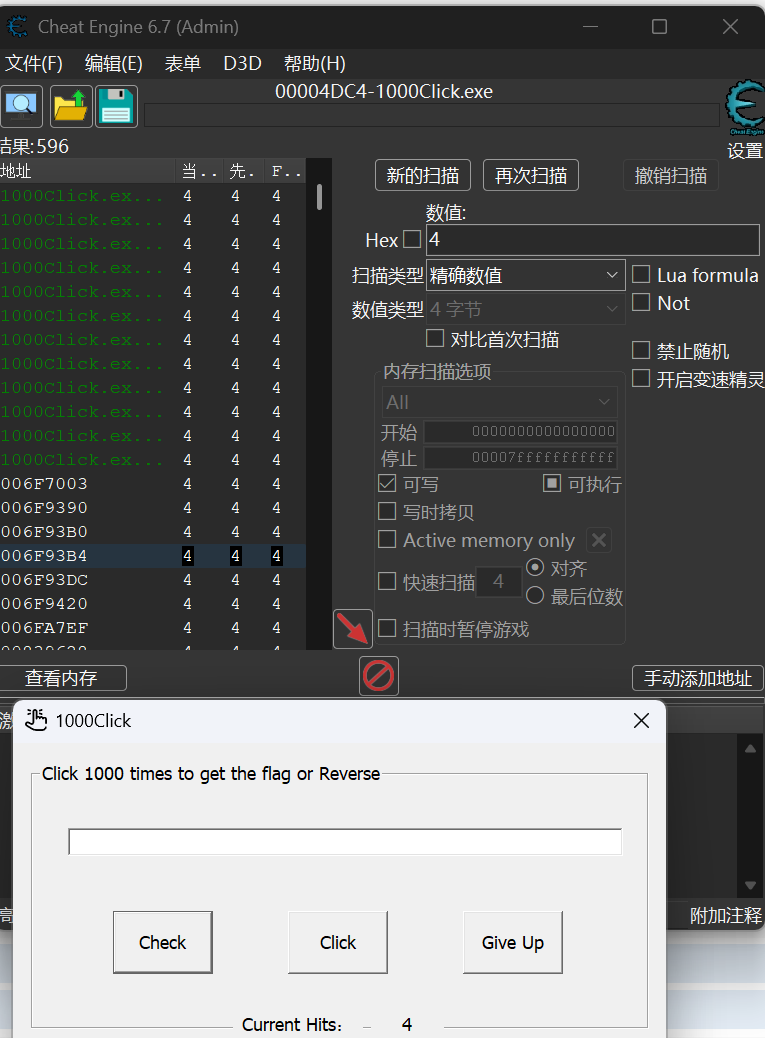Select address row 006F93B0
This screenshot has height=1038, width=765.
point(153,532)
